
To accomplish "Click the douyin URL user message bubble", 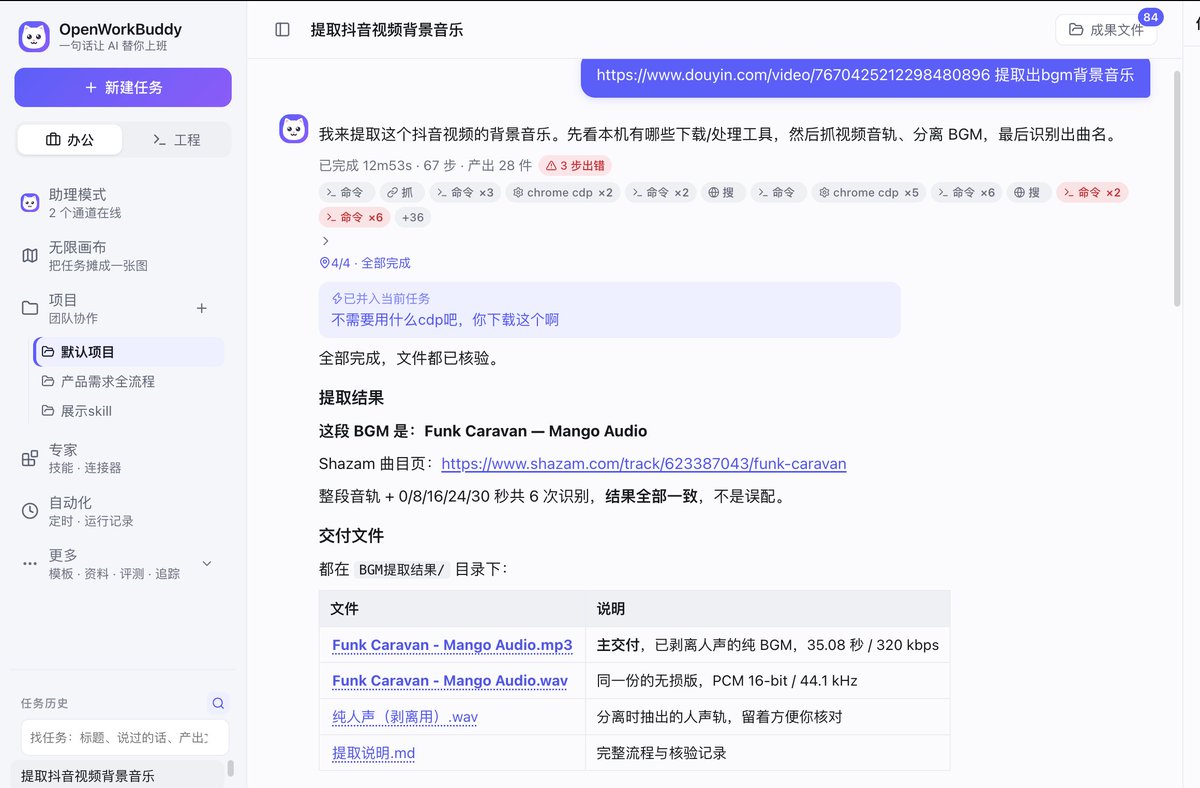I will pyautogui.click(x=865, y=75).
